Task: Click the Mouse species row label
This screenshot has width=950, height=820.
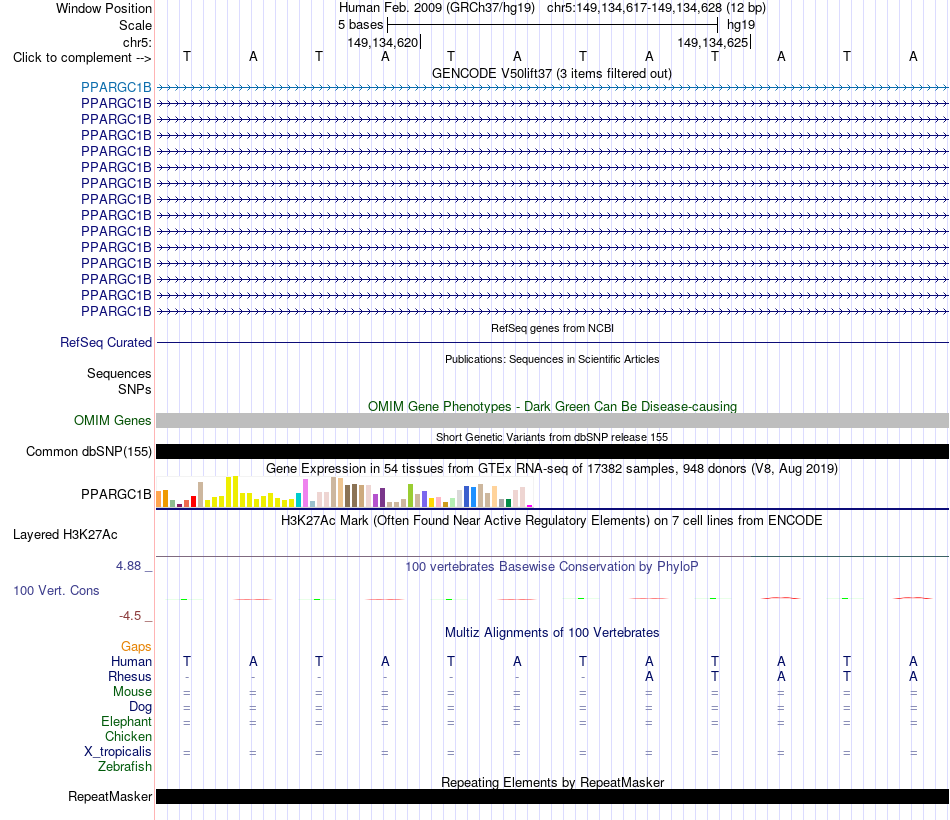Action: coord(132,692)
